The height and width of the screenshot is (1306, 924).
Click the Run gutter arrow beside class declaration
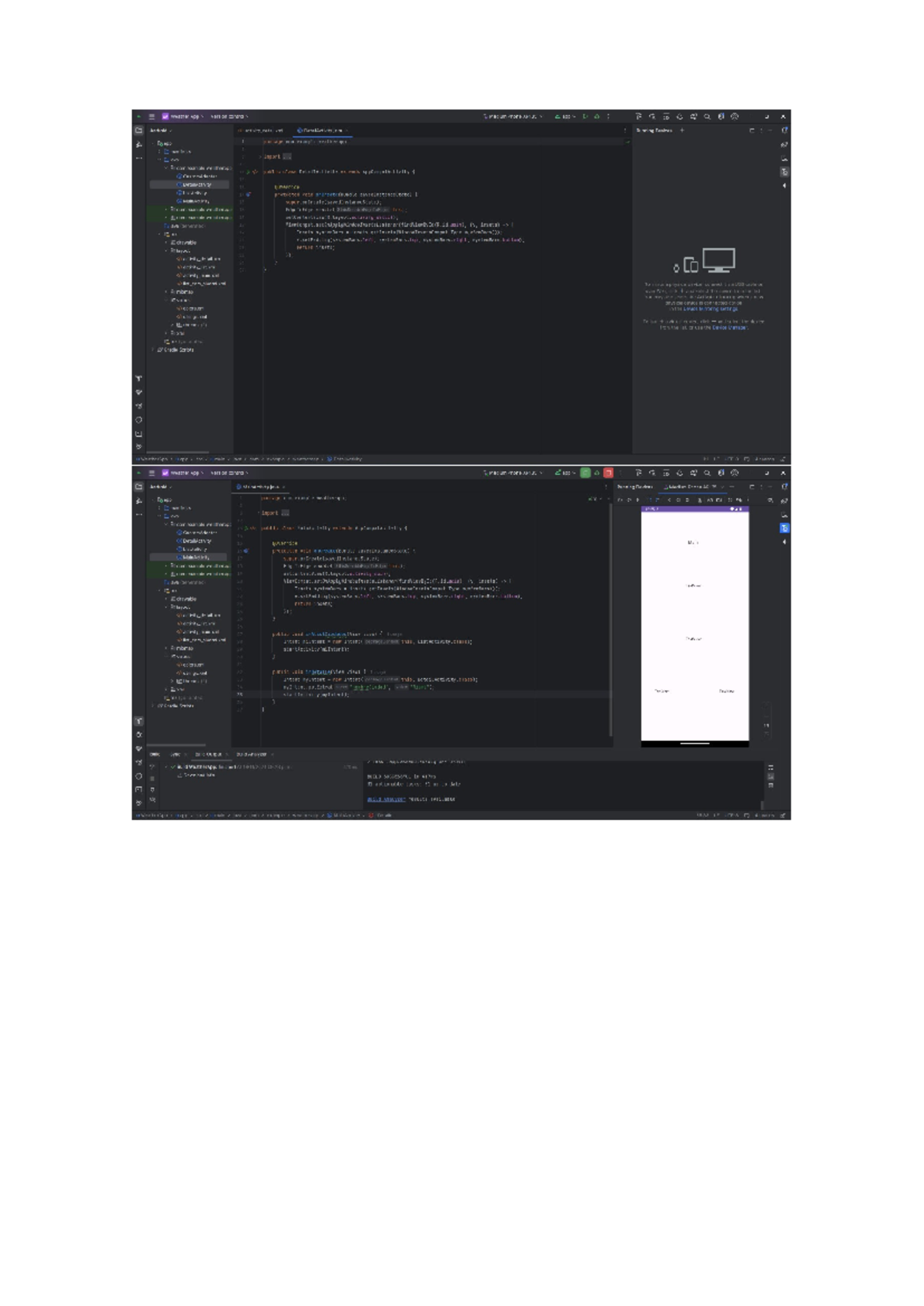[x=248, y=172]
